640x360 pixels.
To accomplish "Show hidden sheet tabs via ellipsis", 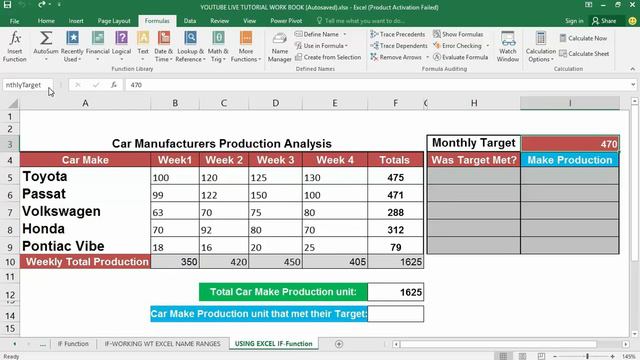I will pos(43,344).
